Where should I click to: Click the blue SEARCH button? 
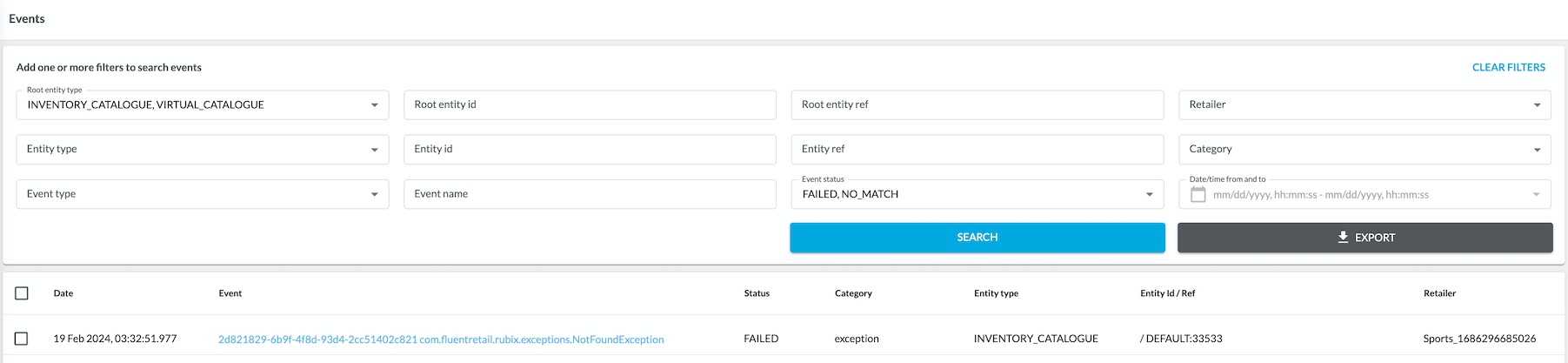point(977,238)
